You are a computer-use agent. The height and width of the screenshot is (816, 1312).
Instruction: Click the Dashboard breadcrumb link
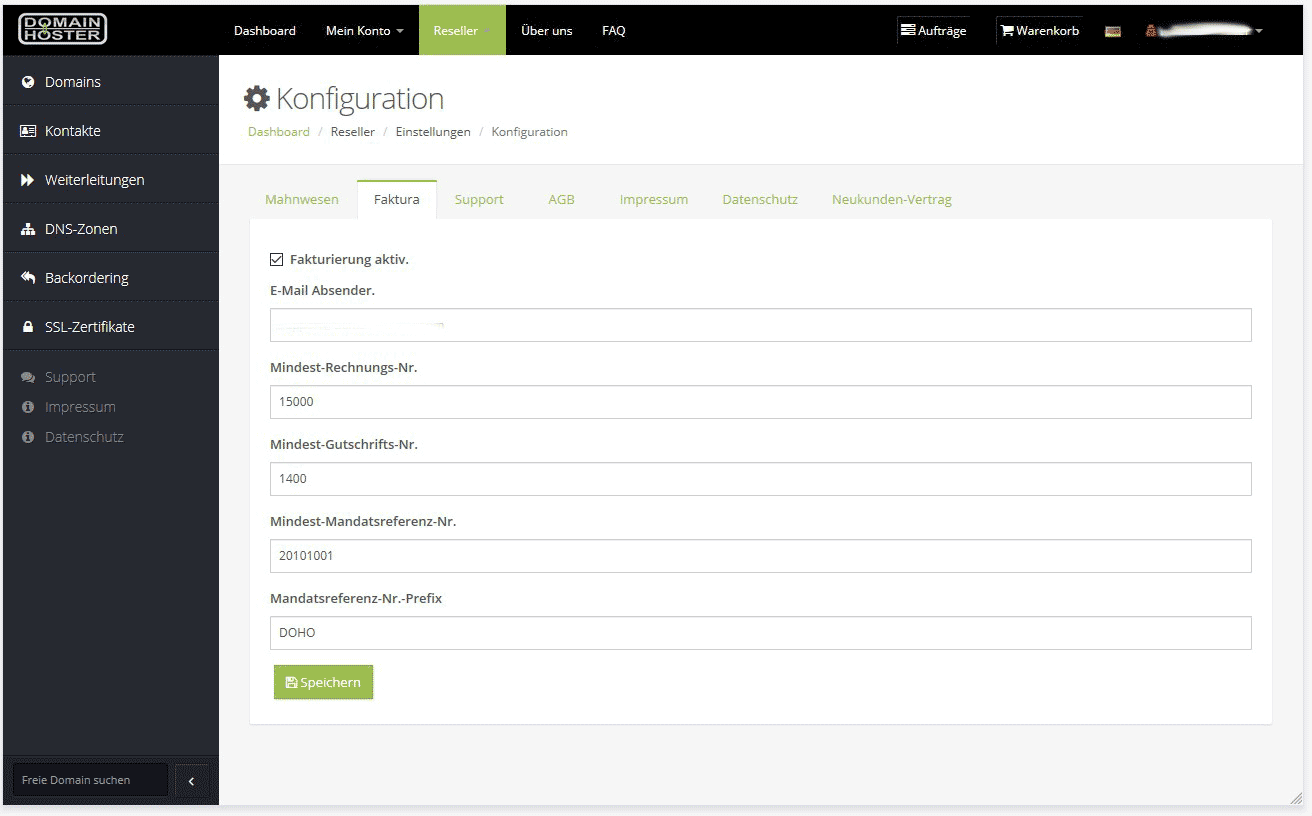(279, 132)
